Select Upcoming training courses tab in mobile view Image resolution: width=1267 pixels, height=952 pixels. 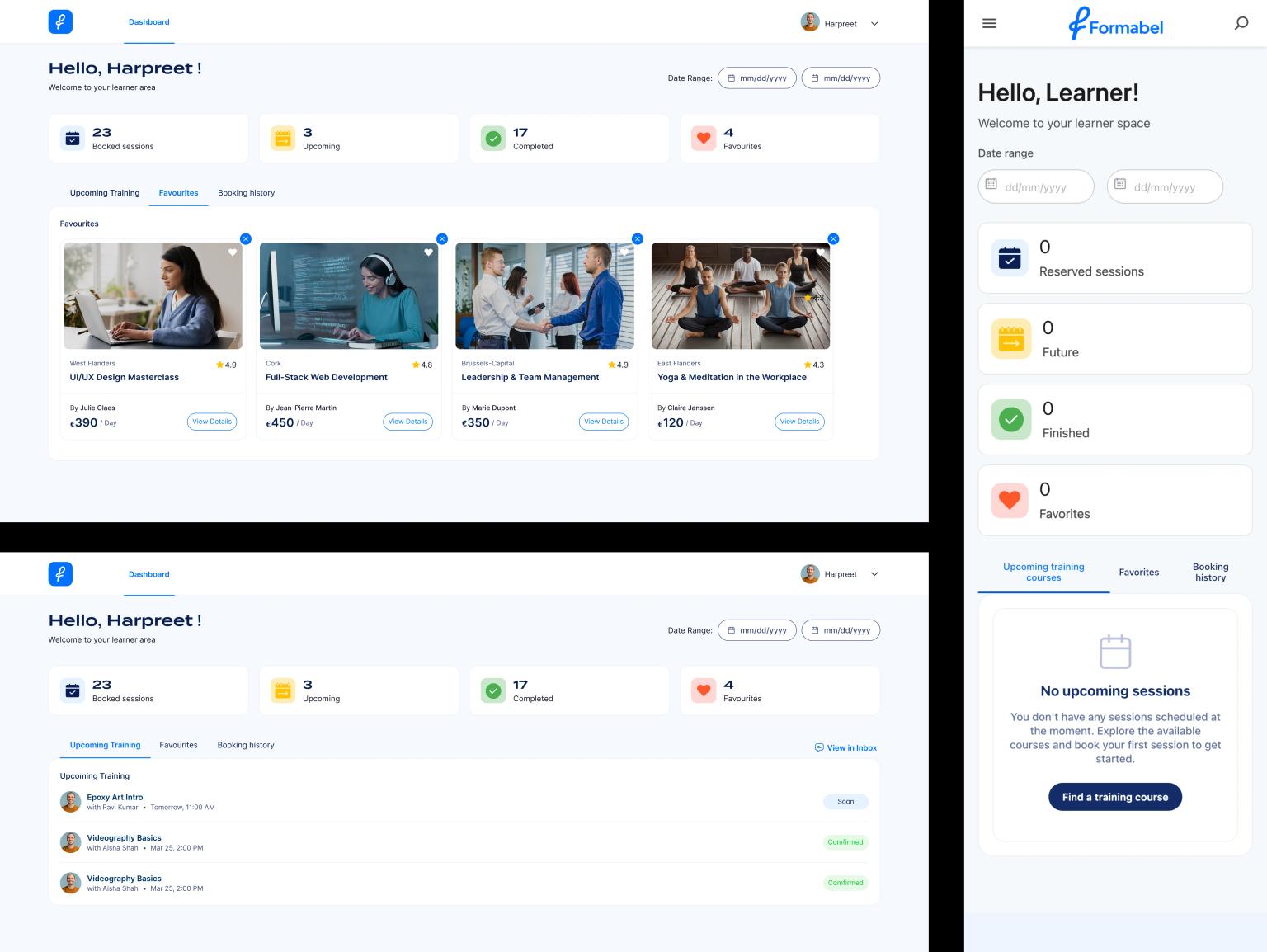click(x=1043, y=573)
